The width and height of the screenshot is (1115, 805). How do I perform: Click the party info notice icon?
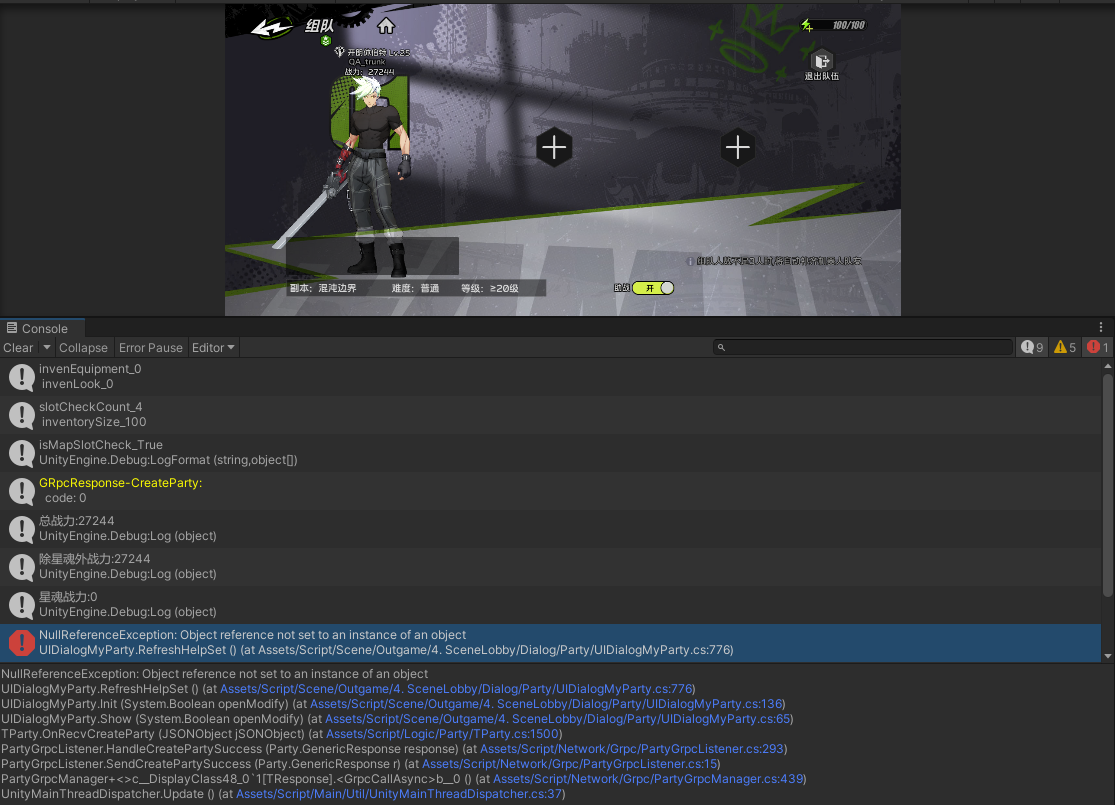click(690, 261)
